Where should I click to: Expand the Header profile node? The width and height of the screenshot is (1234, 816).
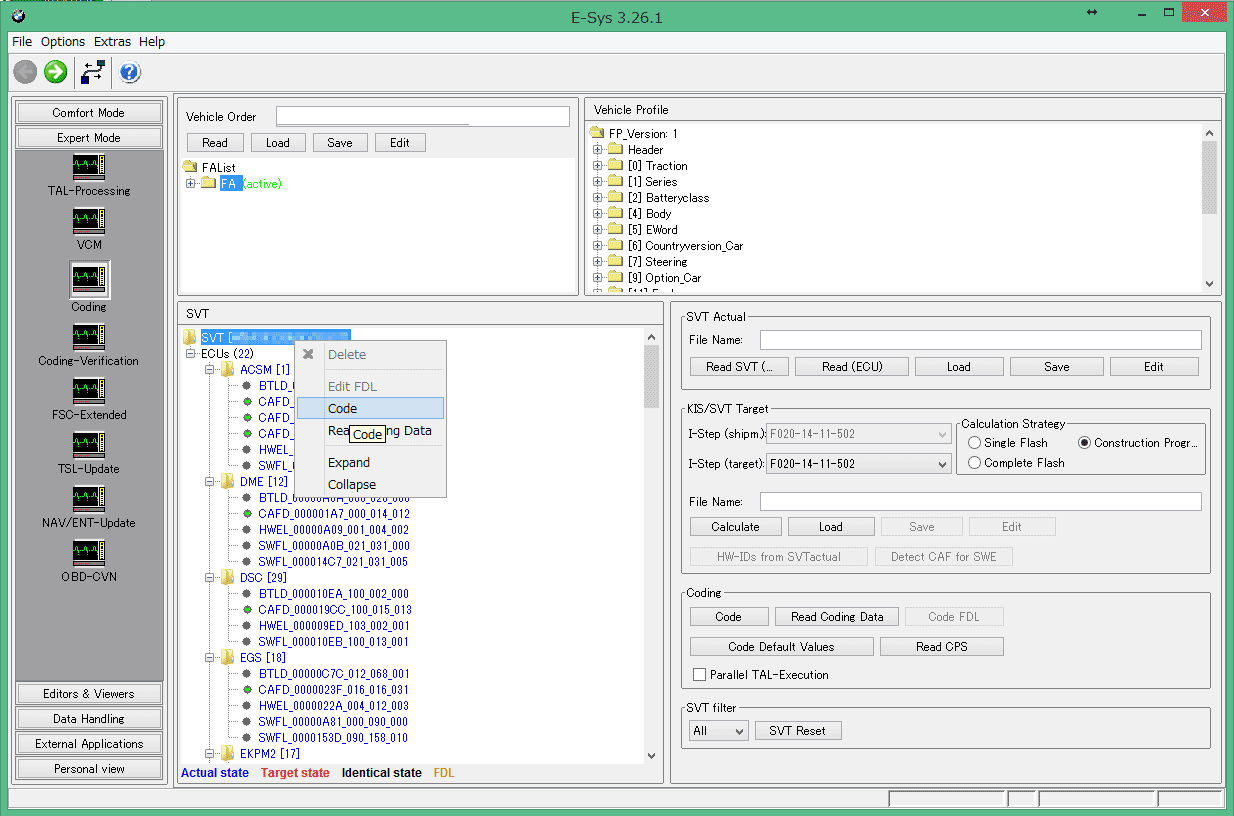[598, 150]
